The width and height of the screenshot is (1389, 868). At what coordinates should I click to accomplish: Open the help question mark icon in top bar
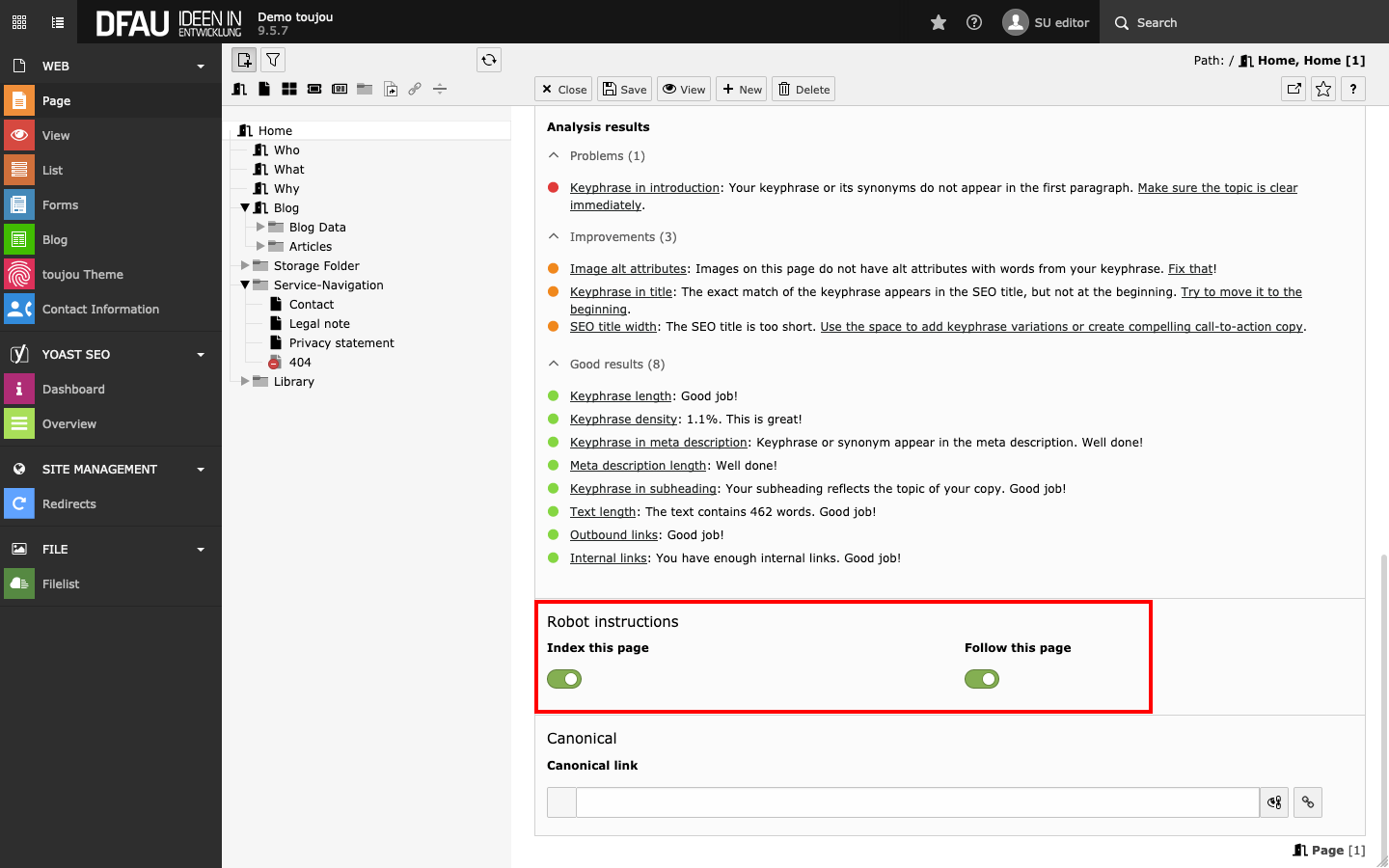(974, 22)
